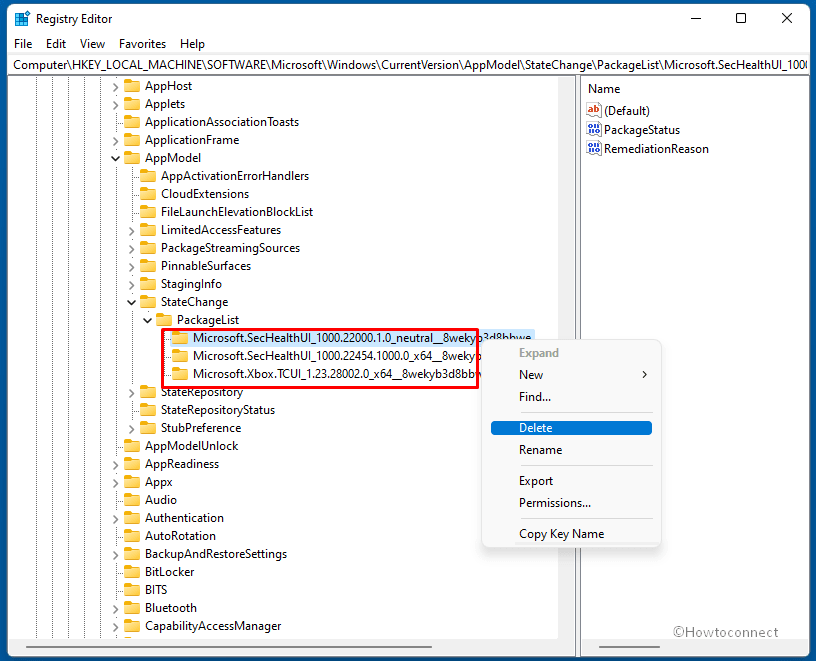
Task: Choose Delete in the context menu
Action: click(571, 428)
